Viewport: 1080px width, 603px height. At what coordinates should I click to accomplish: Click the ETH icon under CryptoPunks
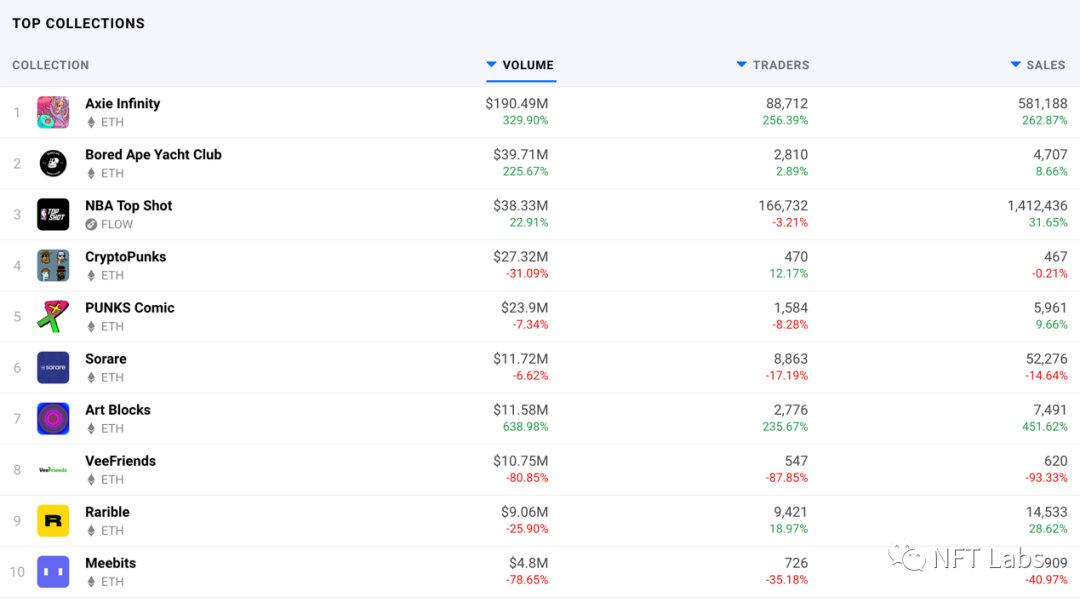click(91, 276)
